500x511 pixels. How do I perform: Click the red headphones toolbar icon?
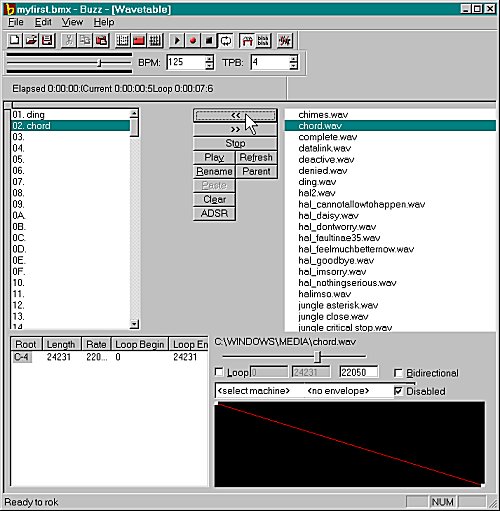[247, 41]
